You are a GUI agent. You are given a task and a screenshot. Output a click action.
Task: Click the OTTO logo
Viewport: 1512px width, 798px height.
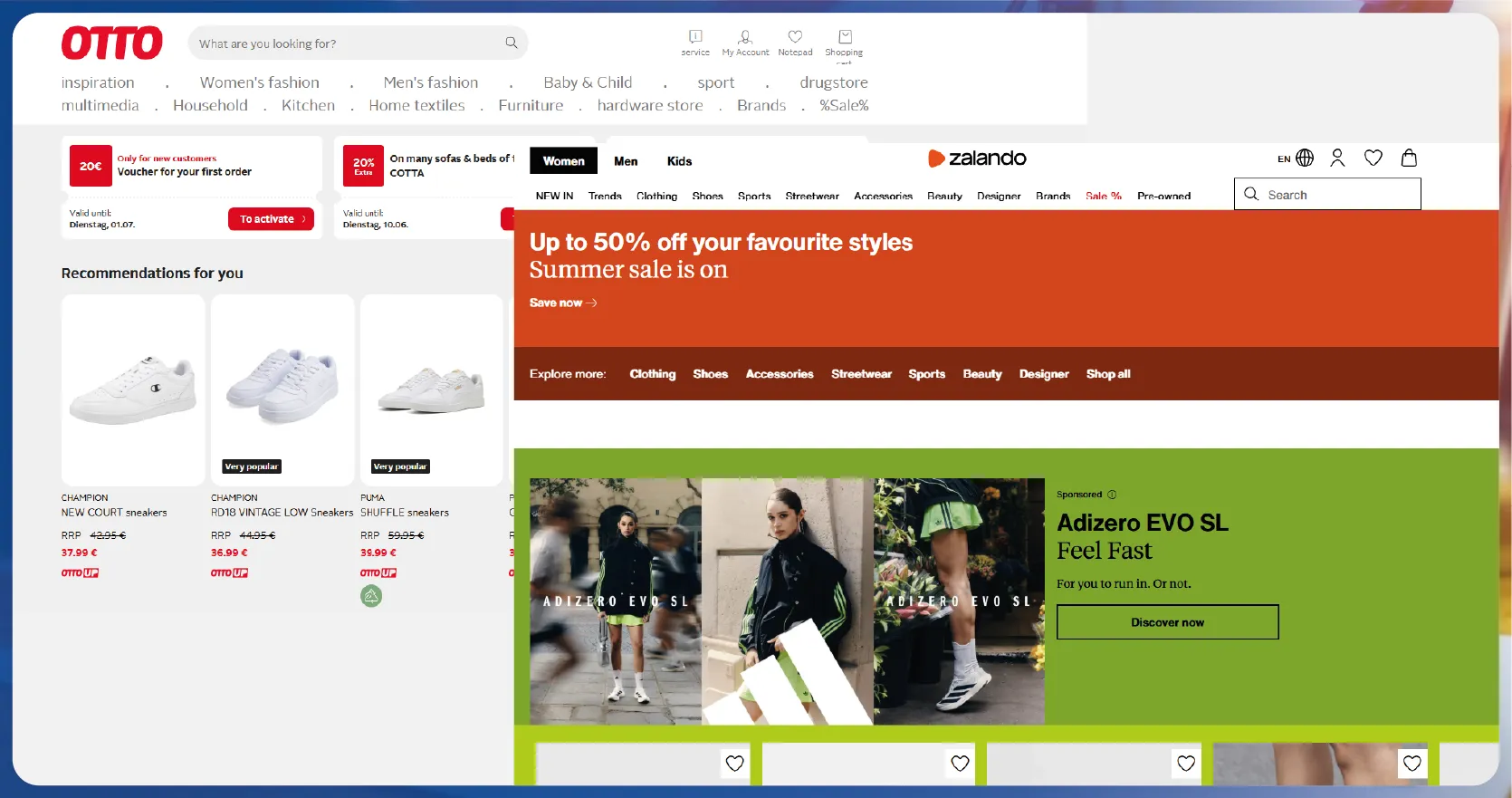[112, 43]
